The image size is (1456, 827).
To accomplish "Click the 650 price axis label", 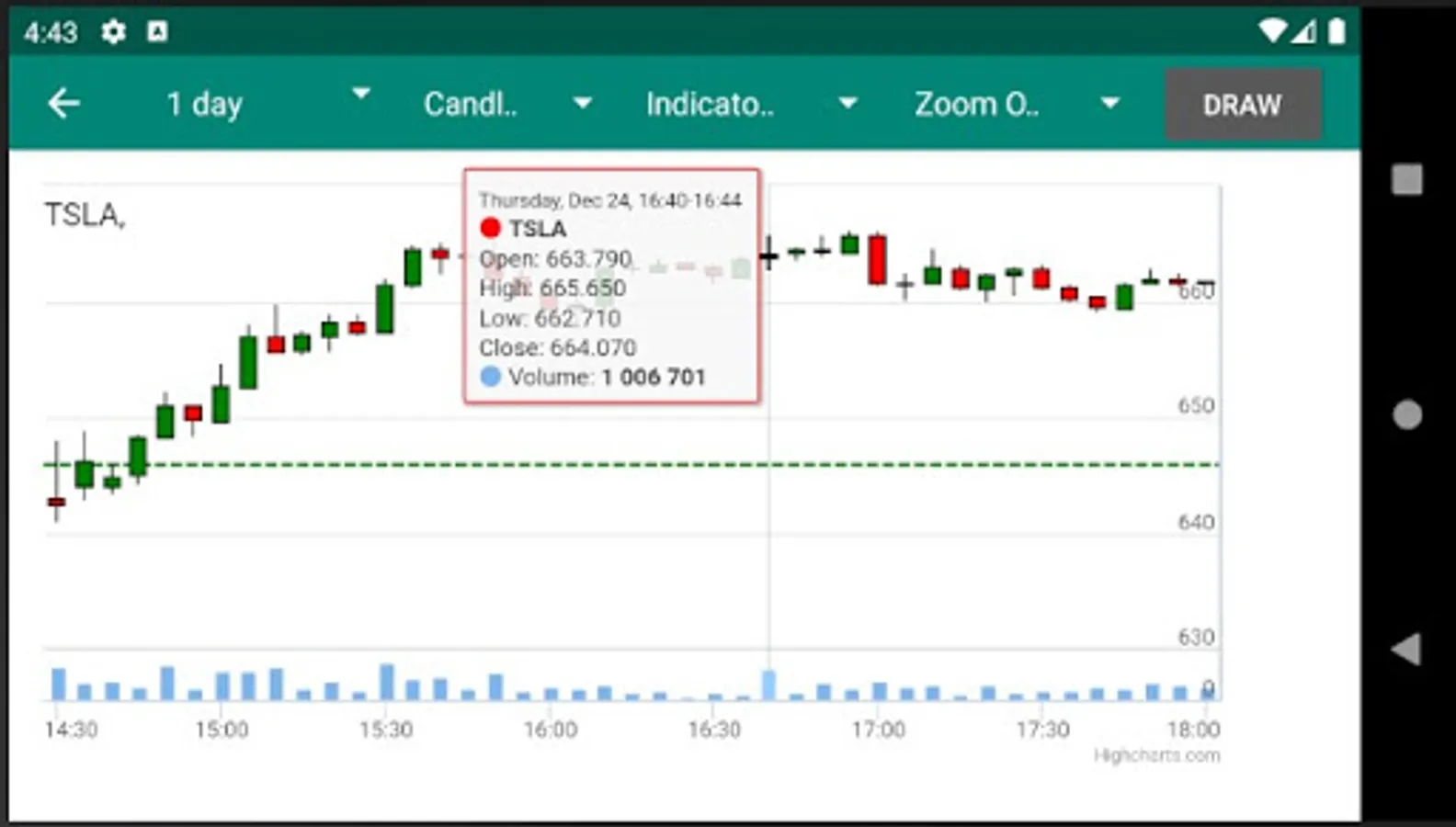I will [x=1196, y=405].
